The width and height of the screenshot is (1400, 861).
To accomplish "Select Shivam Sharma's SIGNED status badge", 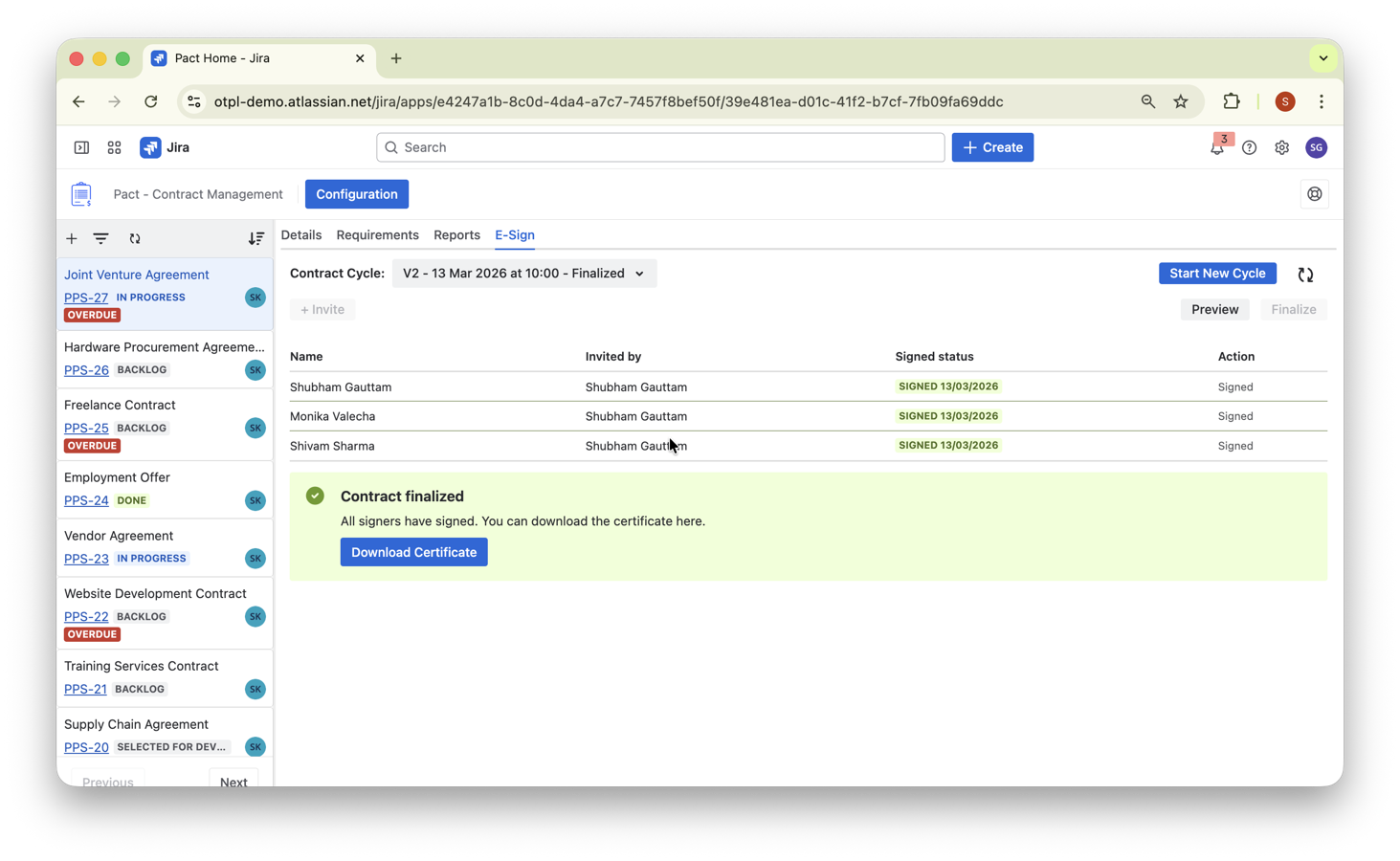I will coord(948,445).
